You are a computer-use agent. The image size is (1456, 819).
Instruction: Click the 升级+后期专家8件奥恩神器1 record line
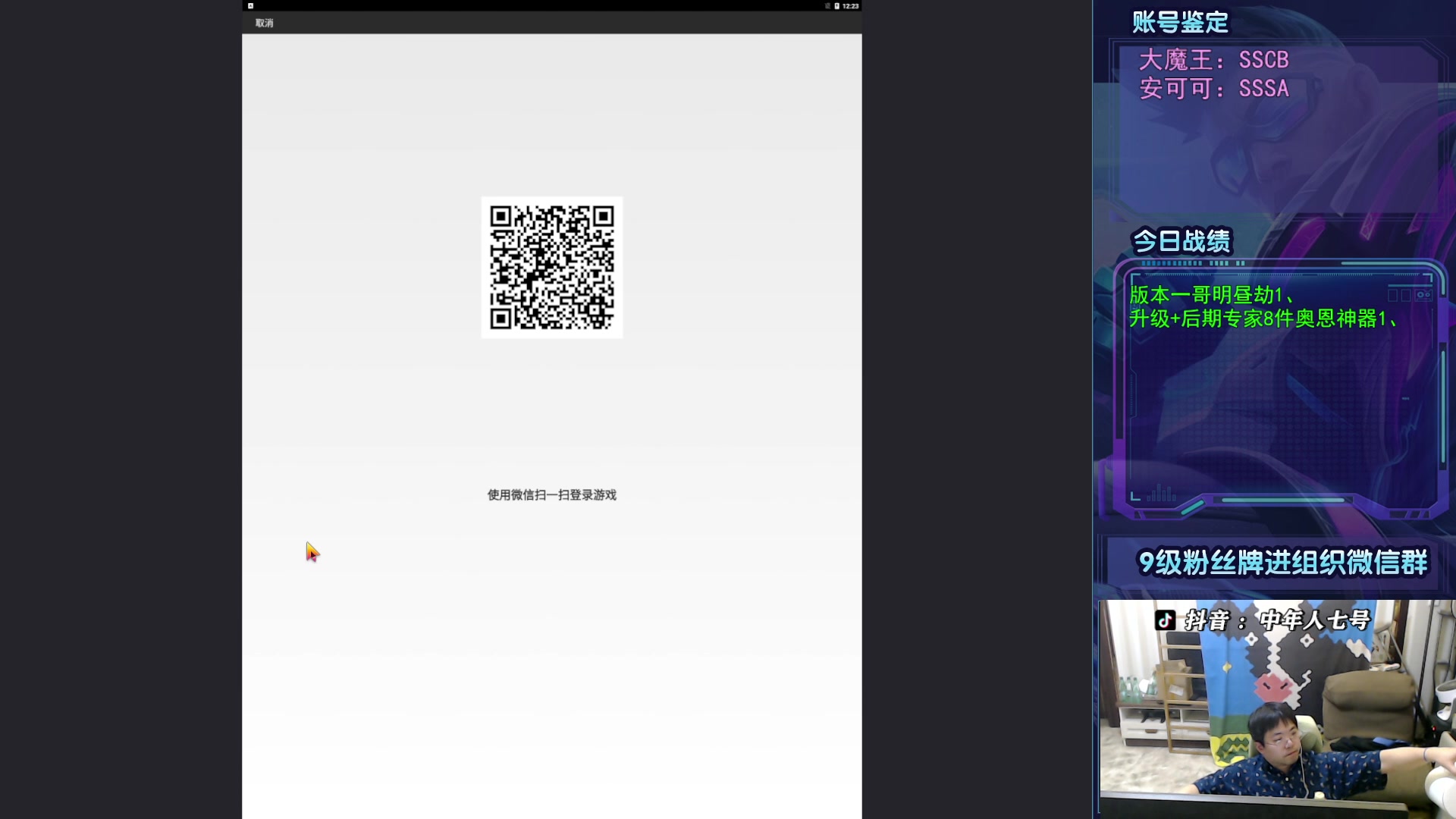[x=1263, y=318]
